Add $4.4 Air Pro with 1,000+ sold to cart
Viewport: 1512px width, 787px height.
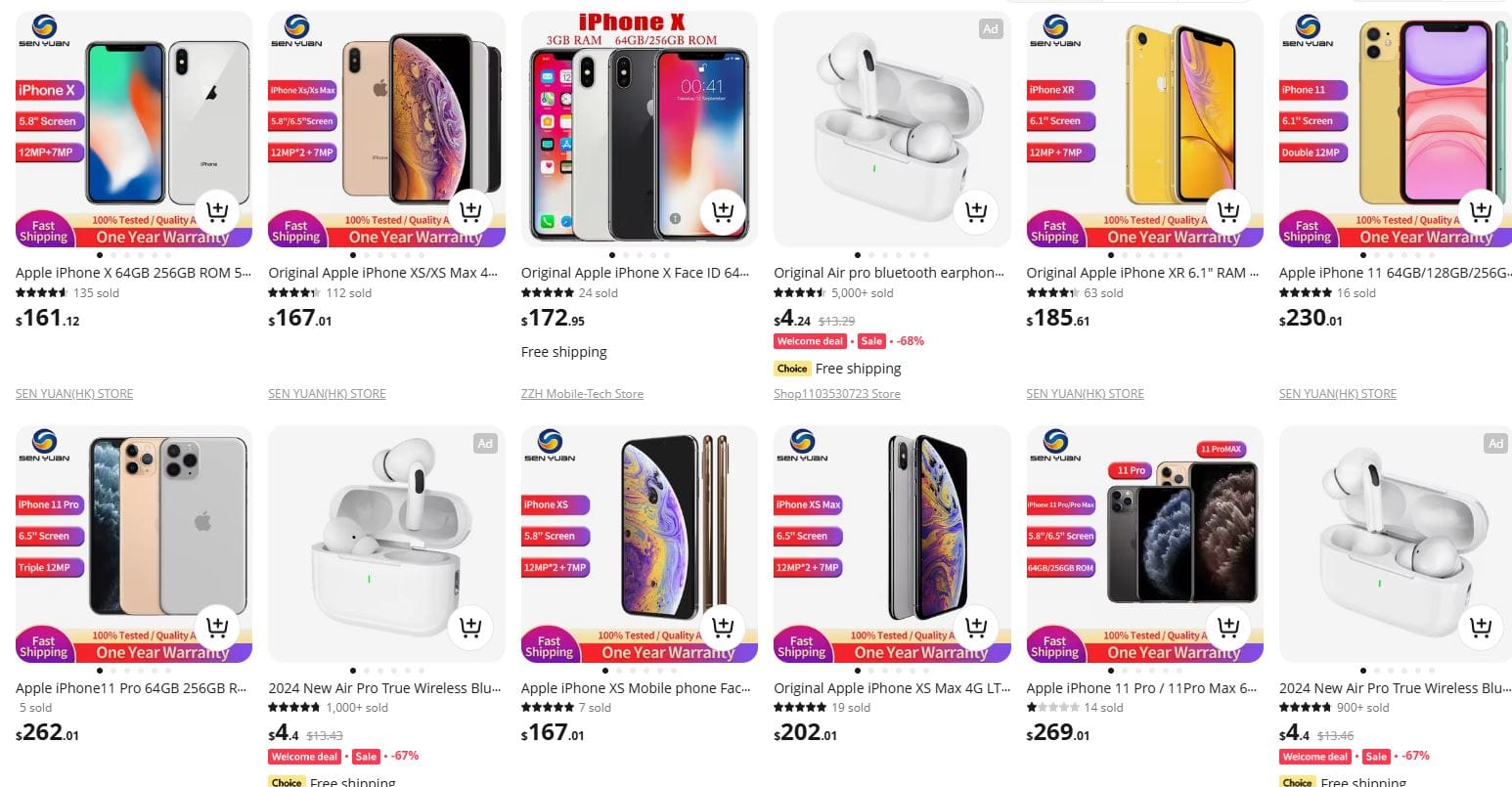[x=469, y=627]
